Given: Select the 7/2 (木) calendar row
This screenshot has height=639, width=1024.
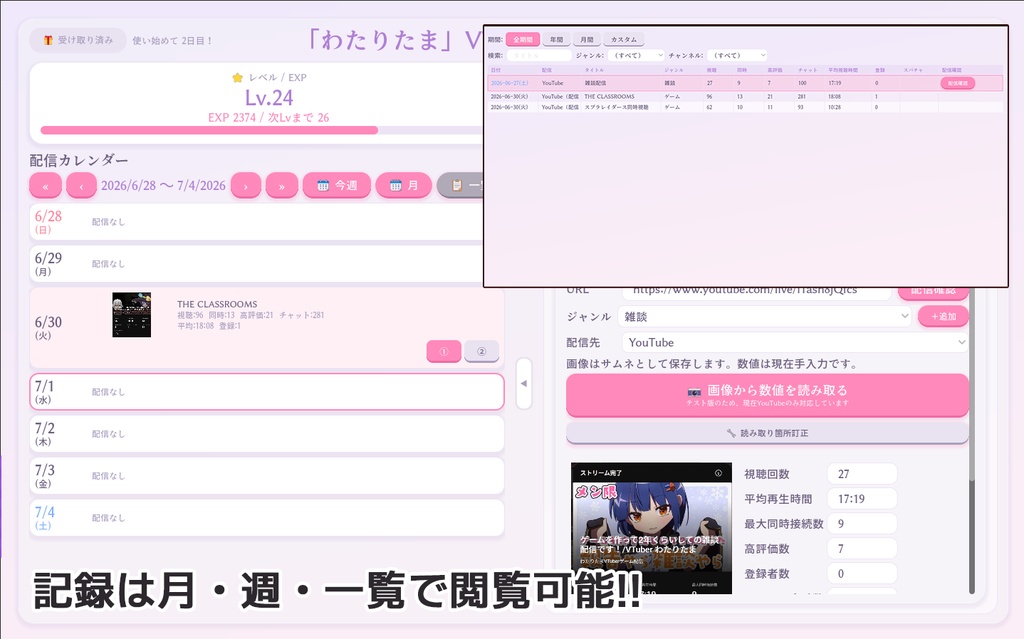Looking at the screenshot, I should click(x=266, y=434).
